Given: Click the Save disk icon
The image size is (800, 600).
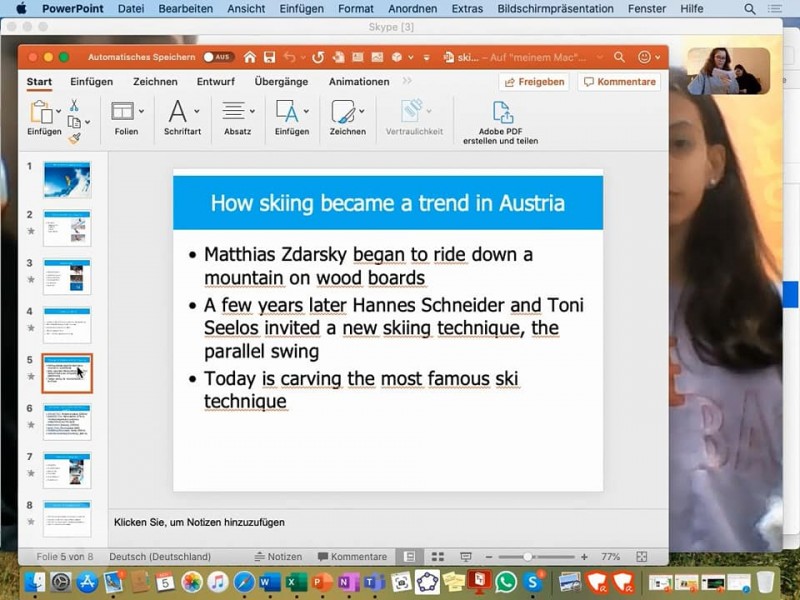Looking at the screenshot, I should tap(269, 57).
